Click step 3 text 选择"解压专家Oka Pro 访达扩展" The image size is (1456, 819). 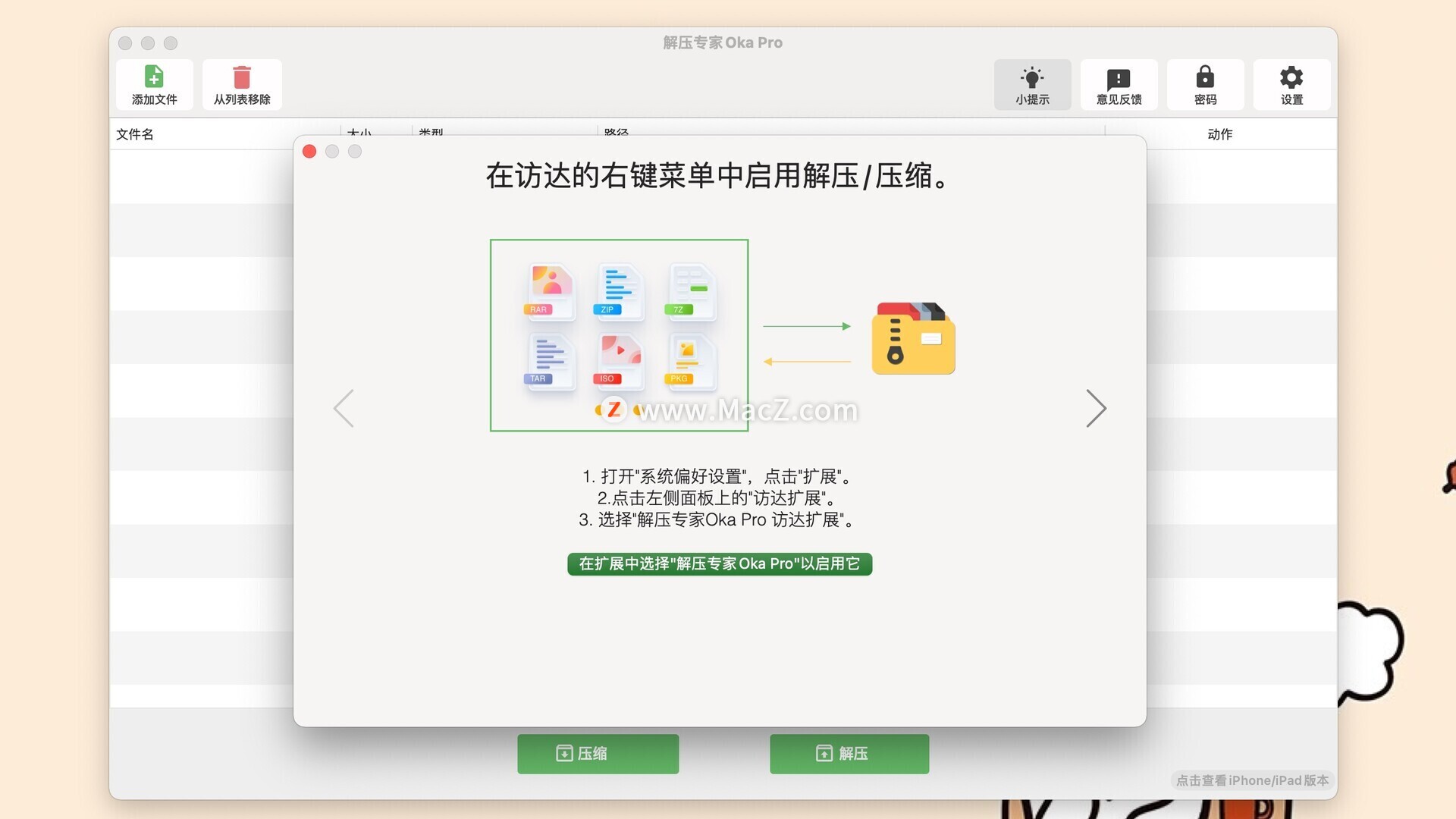pyautogui.click(x=718, y=519)
